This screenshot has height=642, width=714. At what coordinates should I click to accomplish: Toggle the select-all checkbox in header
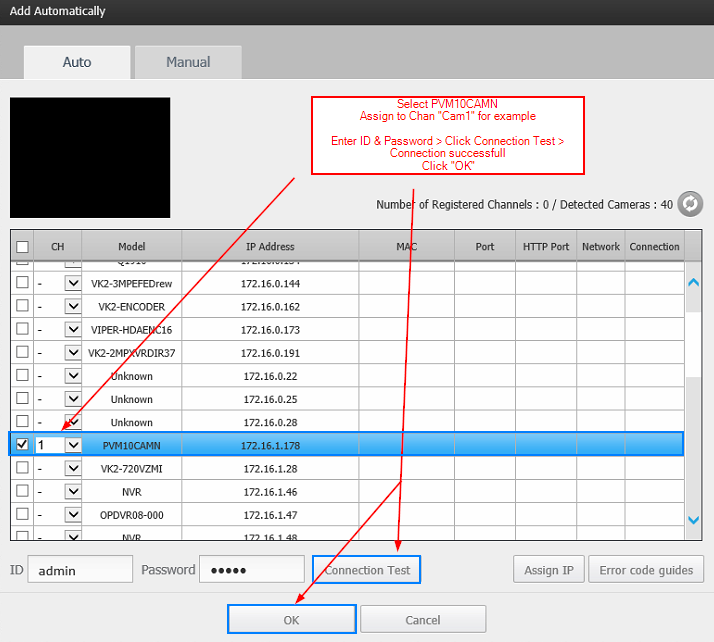(22, 247)
